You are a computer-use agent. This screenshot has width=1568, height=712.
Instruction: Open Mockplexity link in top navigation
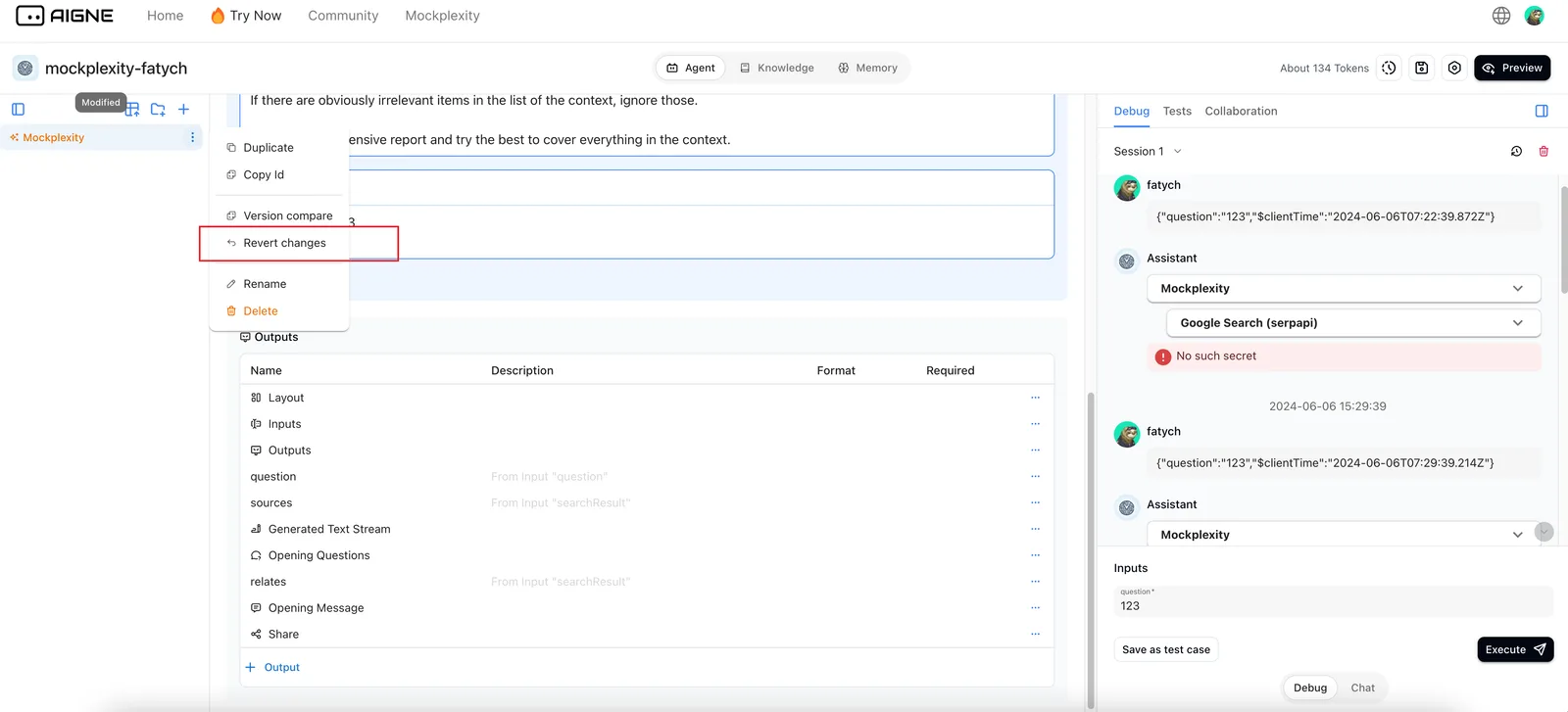(442, 16)
